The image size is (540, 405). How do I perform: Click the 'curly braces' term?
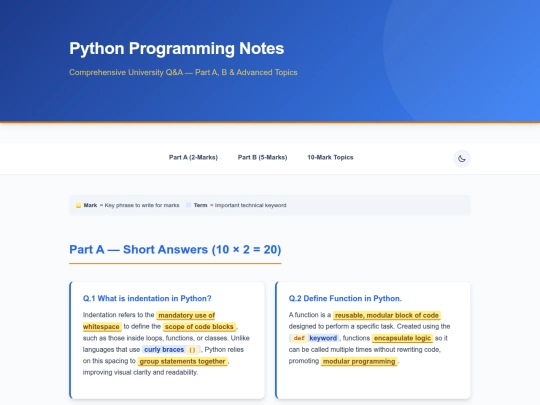(164, 350)
